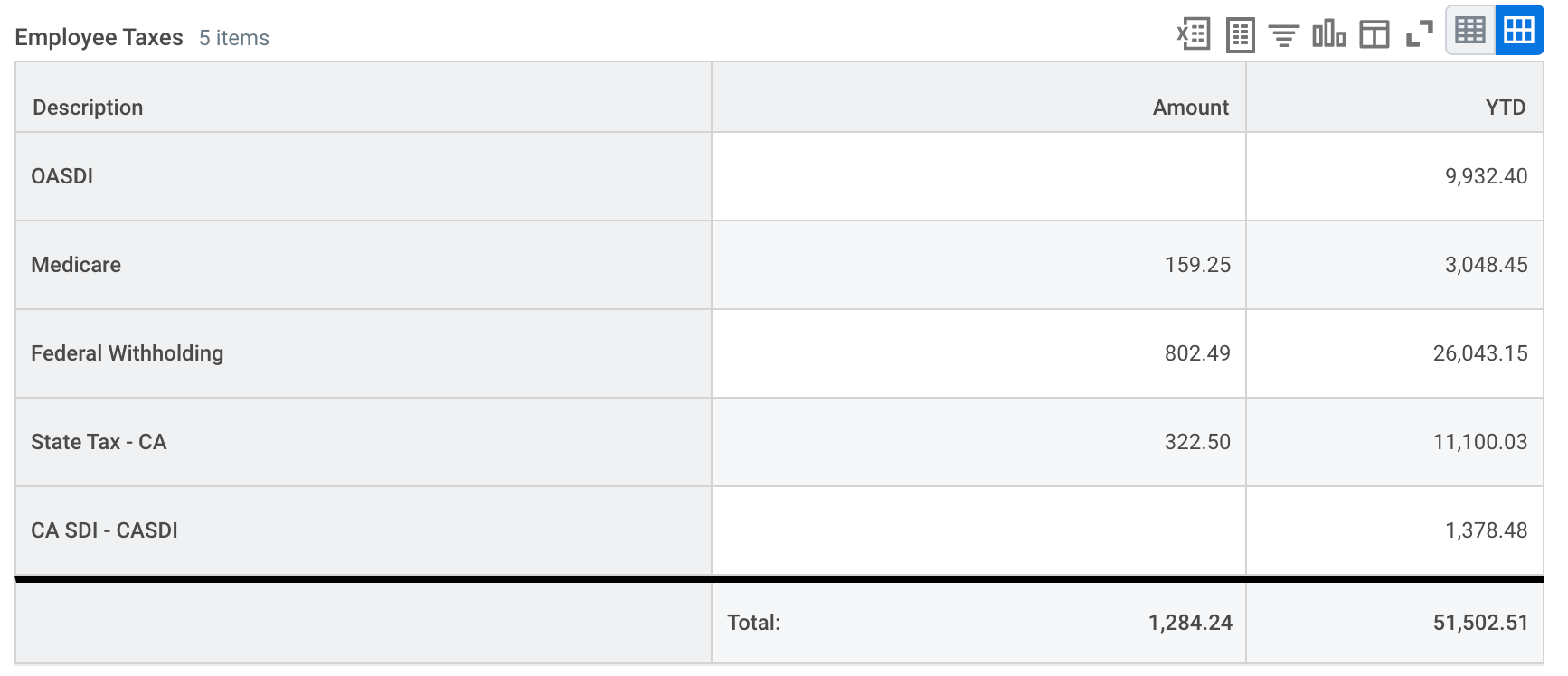Click the Federal Withholding YTD value 26,043.15
The width and height of the screenshot is (1568, 676).
(x=1479, y=353)
